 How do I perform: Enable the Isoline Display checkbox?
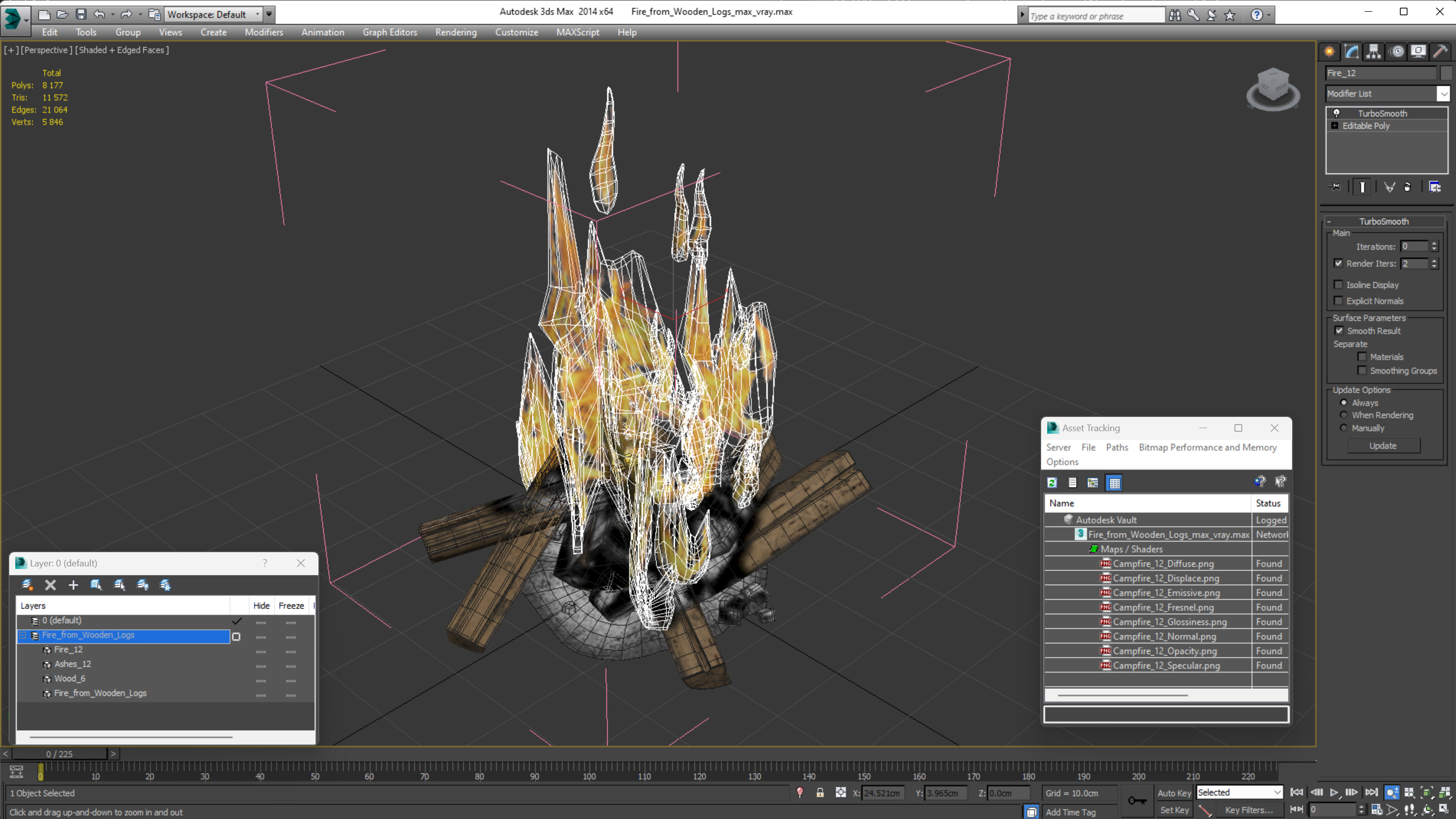coord(1338,284)
